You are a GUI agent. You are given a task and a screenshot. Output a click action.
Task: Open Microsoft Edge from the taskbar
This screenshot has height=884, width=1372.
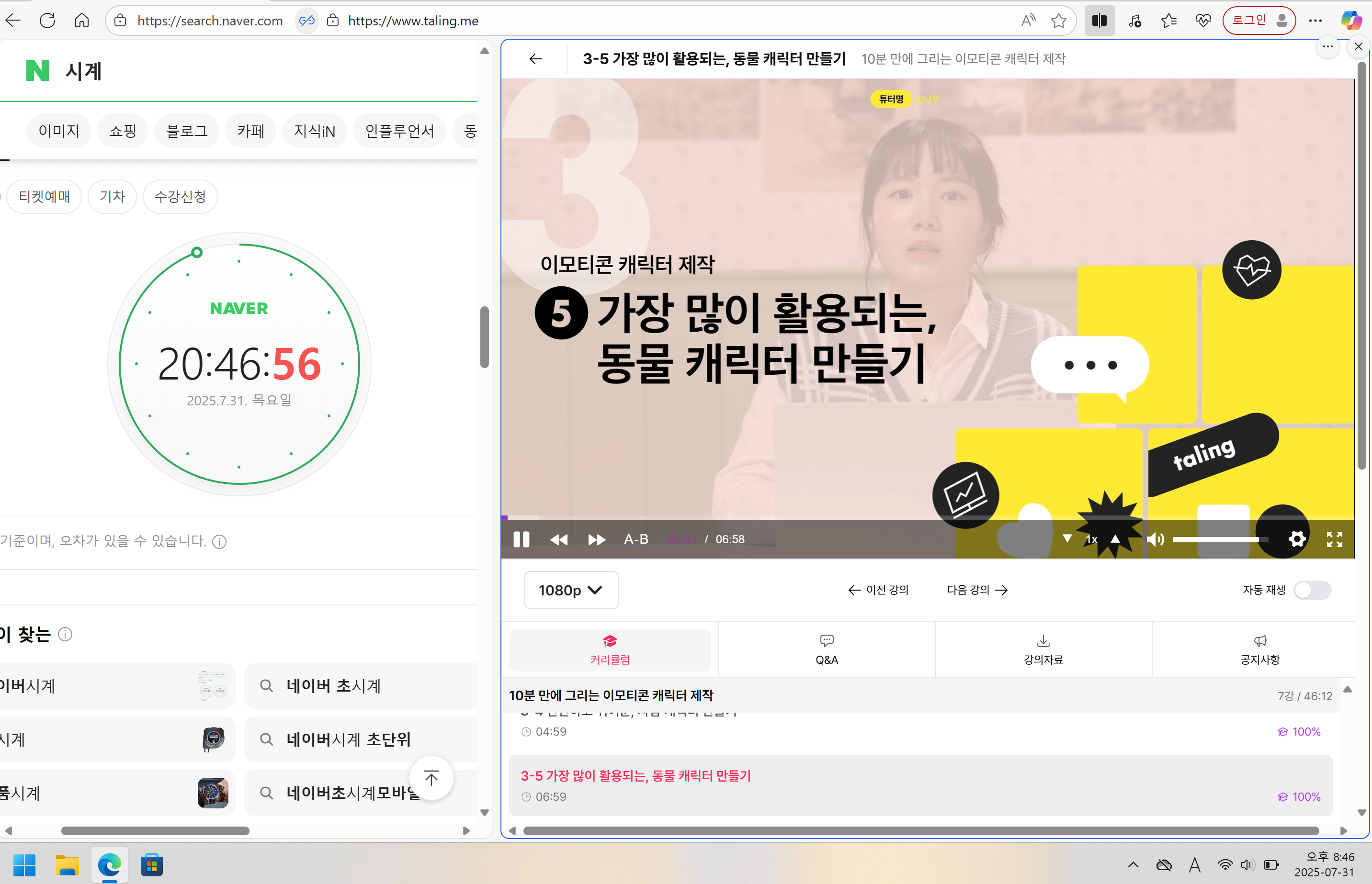coord(109,865)
